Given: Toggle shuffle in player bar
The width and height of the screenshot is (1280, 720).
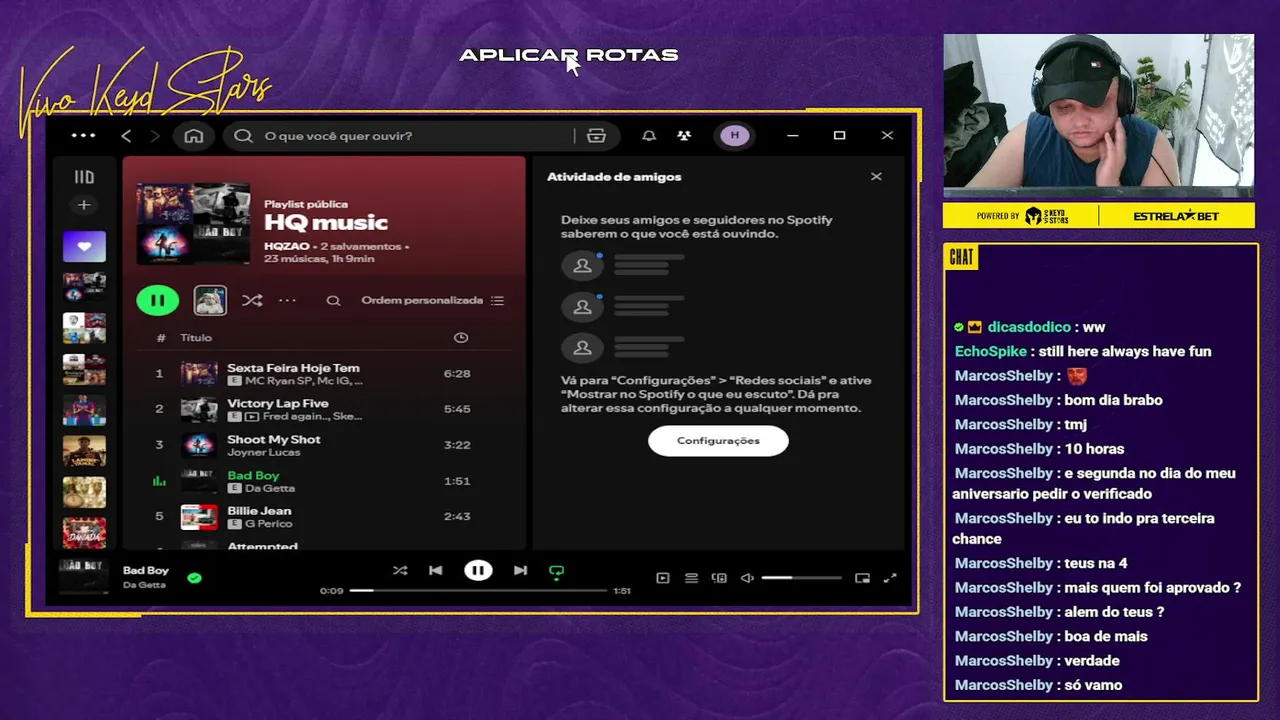Looking at the screenshot, I should pyautogui.click(x=400, y=571).
